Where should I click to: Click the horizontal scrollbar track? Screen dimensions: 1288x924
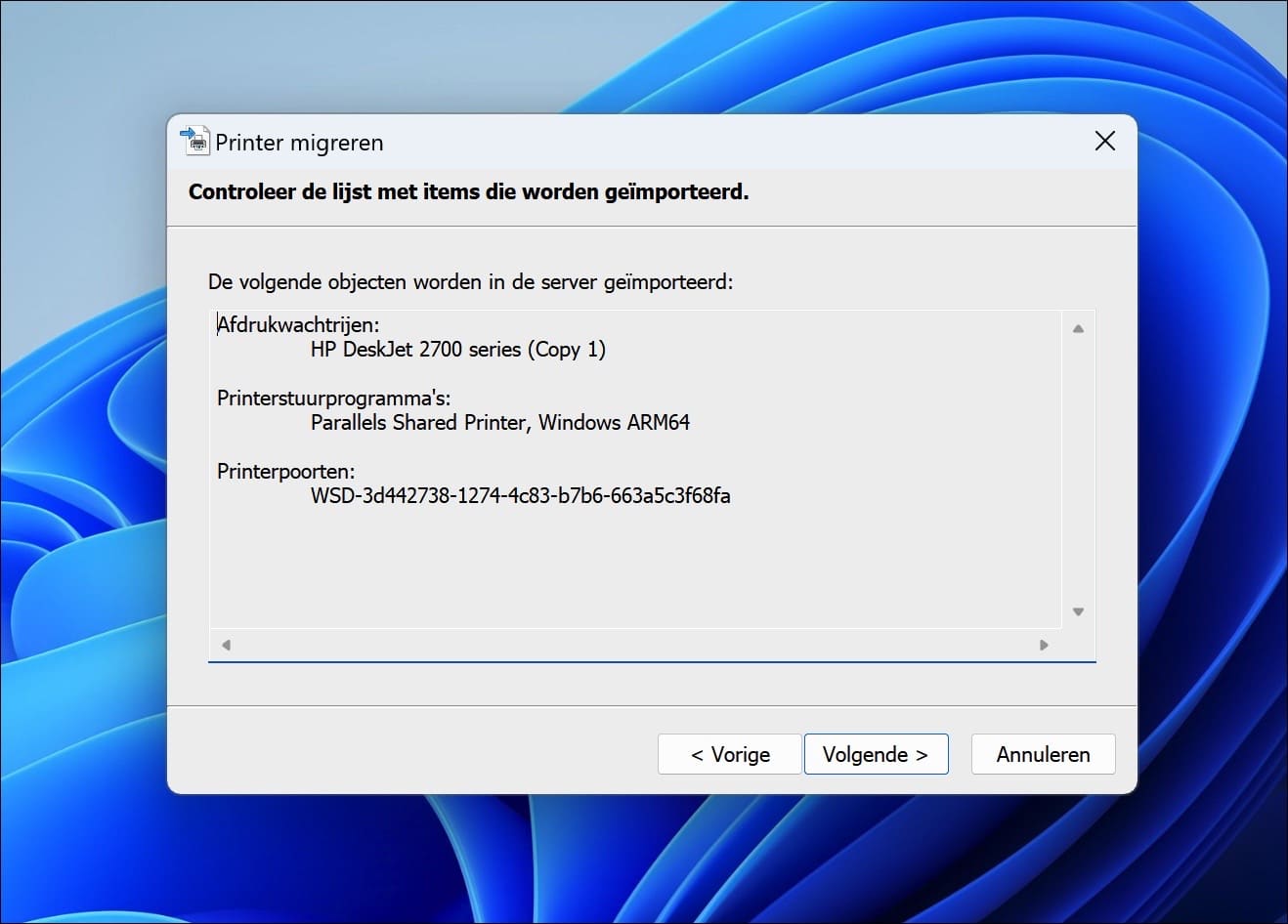(635, 645)
